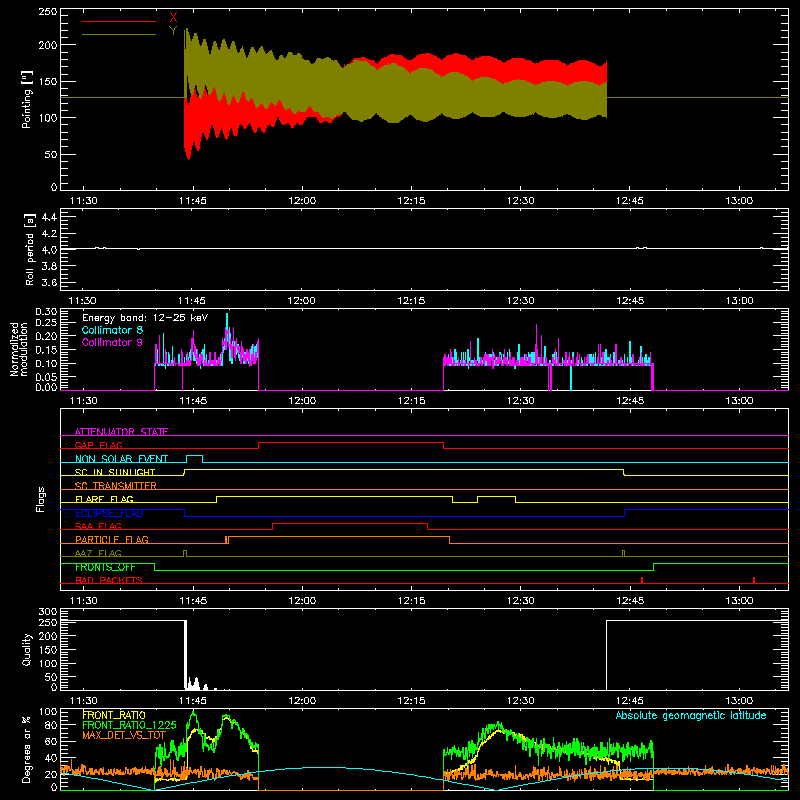Image resolution: width=800 pixels, height=800 pixels.
Task: Click the 250 tick on Pointing axis
Action: click(x=47, y=12)
